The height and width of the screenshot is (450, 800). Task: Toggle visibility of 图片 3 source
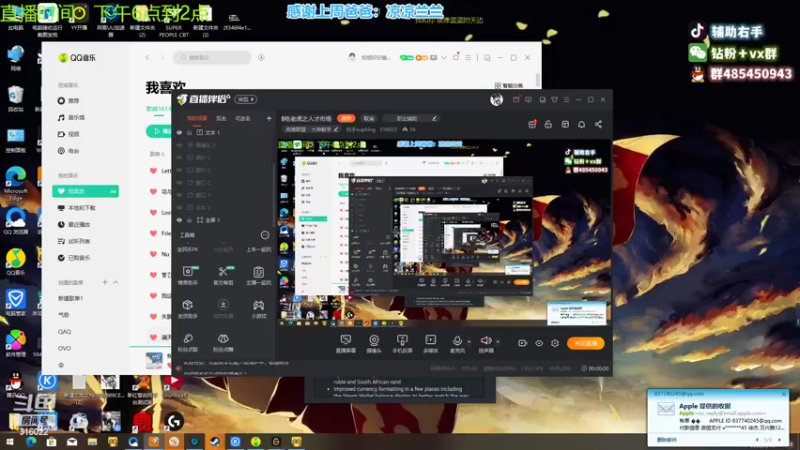coord(179,158)
